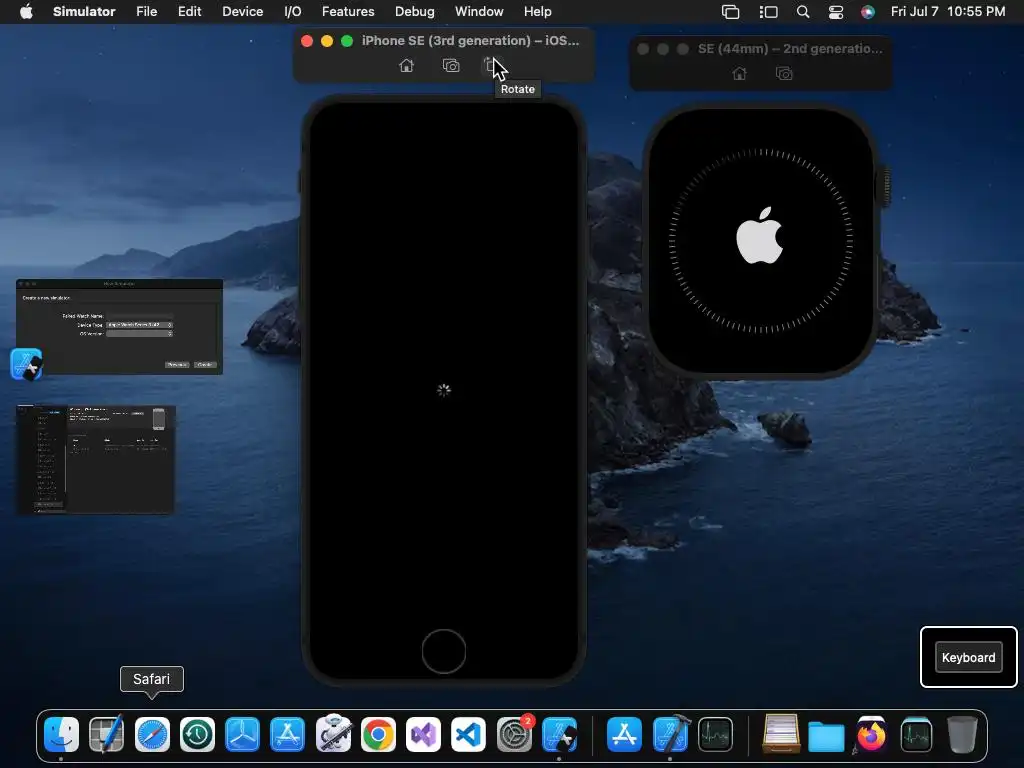Close the iPhone SE simulator window
1024x768 pixels.
click(306, 41)
